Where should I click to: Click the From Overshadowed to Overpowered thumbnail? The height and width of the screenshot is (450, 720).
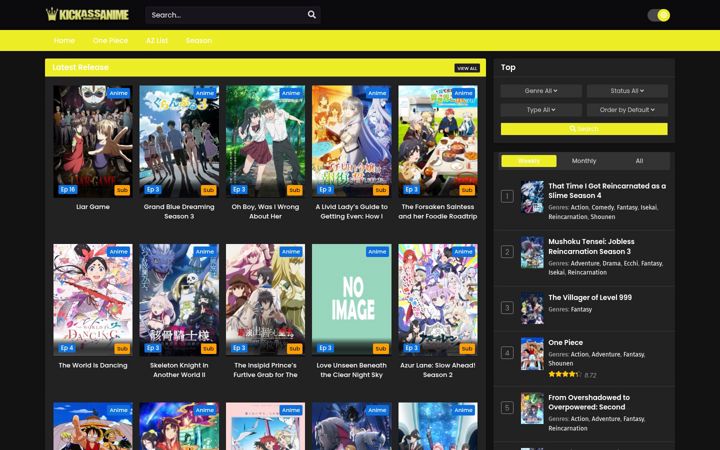(x=532, y=408)
